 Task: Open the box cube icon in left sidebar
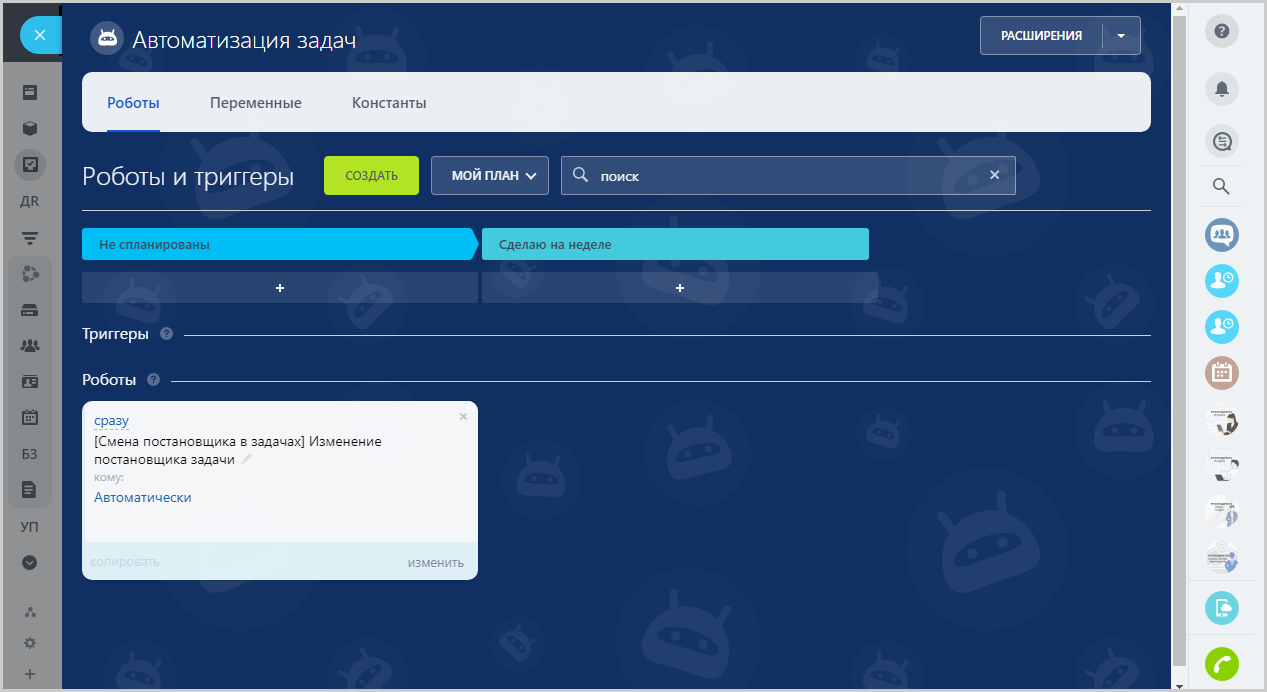point(30,128)
